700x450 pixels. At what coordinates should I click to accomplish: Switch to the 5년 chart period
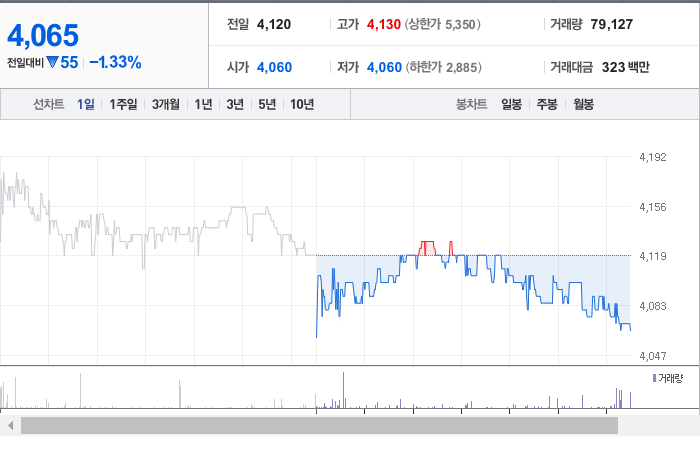click(x=267, y=104)
